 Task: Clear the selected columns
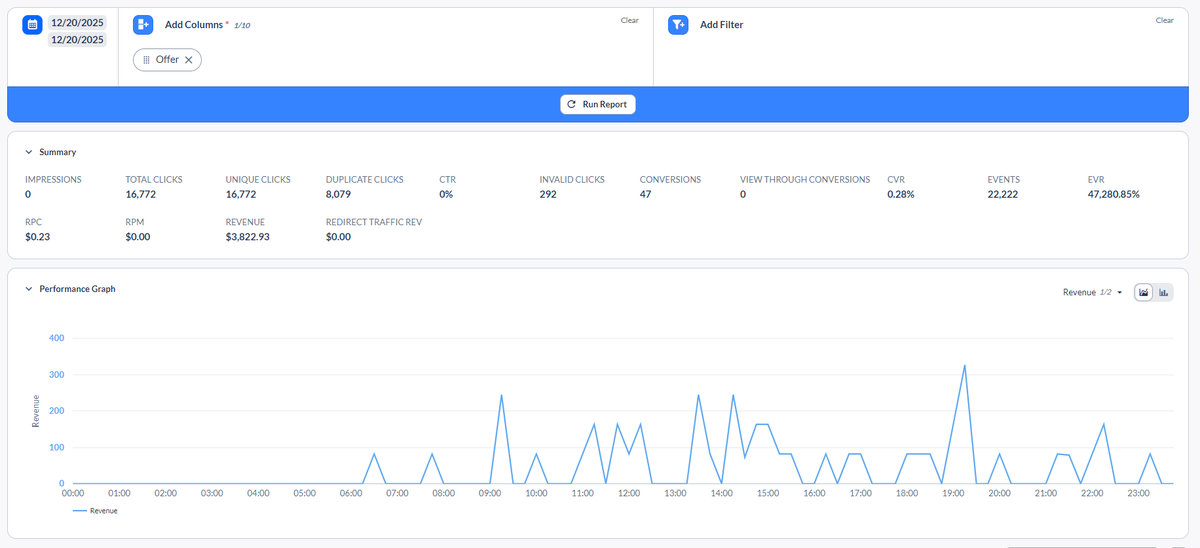(629, 20)
